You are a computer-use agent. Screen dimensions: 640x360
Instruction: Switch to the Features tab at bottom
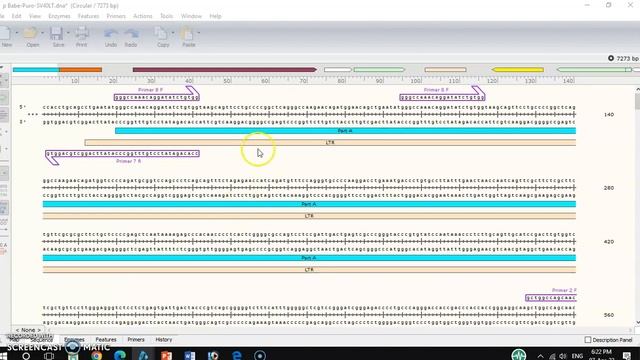106,340
